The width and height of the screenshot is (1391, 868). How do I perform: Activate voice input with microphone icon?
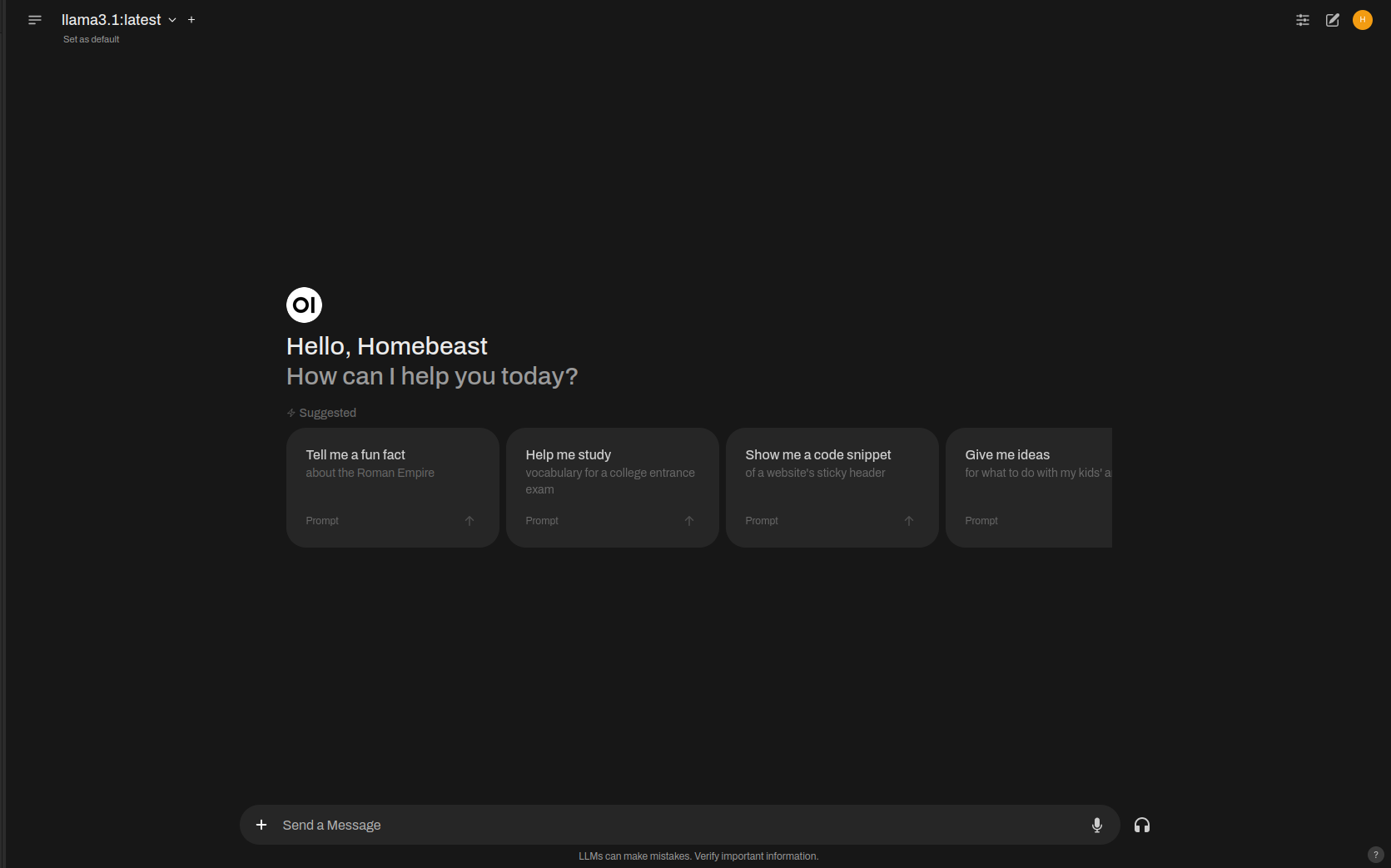[x=1097, y=825]
